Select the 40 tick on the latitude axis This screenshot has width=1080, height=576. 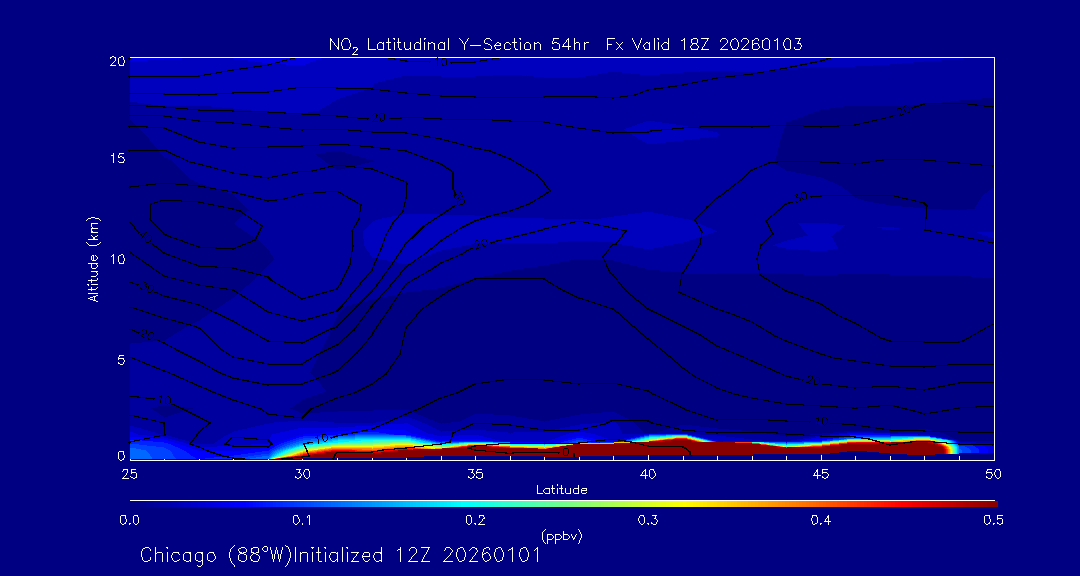(648, 473)
